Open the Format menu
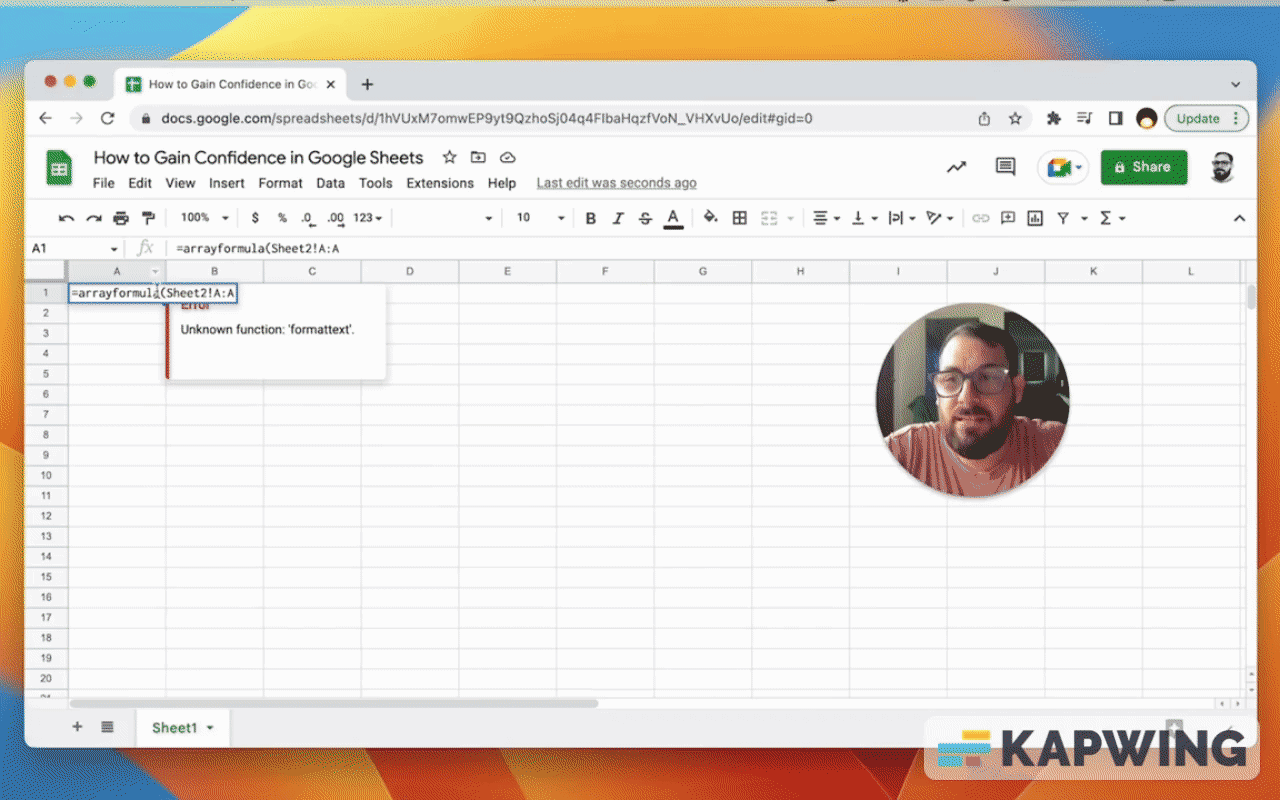Image resolution: width=1280 pixels, height=800 pixels. point(280,183)
